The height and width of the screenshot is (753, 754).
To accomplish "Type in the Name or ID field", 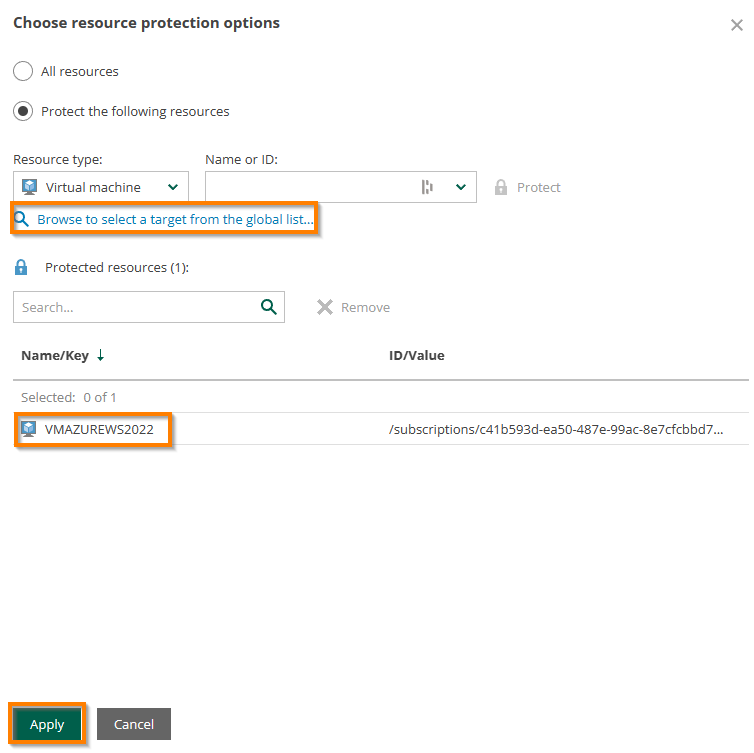I will coord(310,187).
